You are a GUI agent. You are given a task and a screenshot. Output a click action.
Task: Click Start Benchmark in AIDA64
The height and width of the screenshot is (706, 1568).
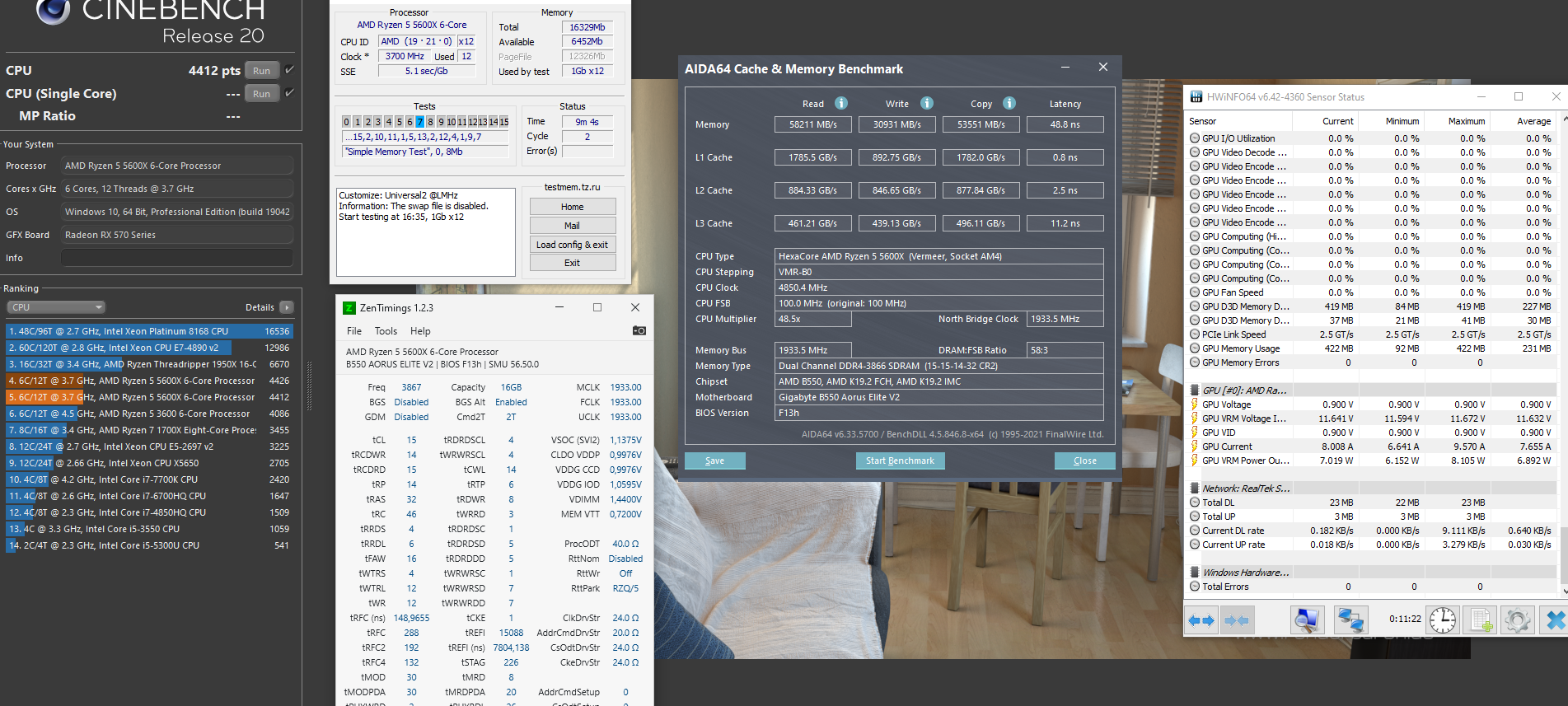click(900, 461)
